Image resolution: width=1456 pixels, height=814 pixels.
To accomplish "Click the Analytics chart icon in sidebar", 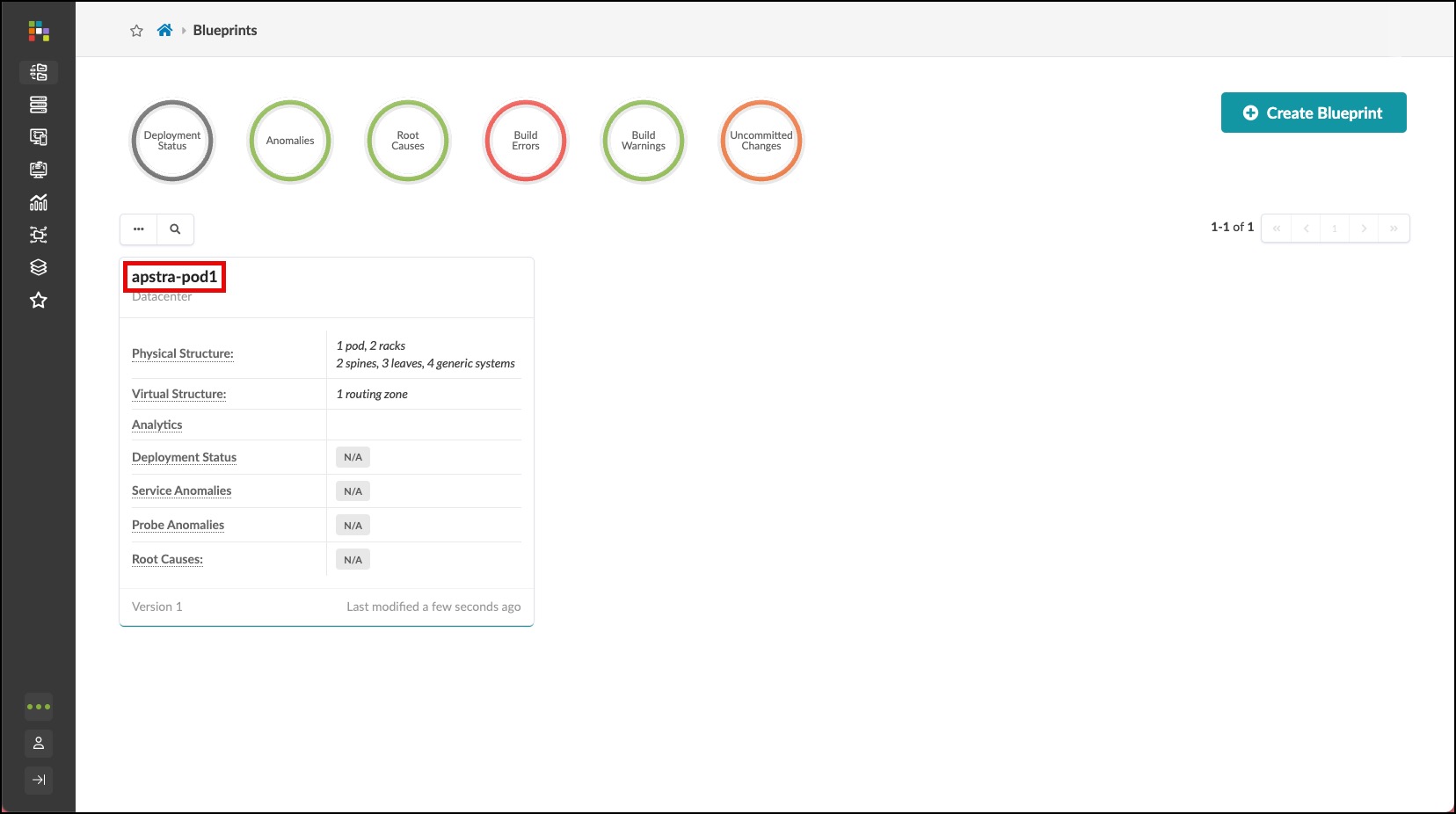I will [39, 202].
